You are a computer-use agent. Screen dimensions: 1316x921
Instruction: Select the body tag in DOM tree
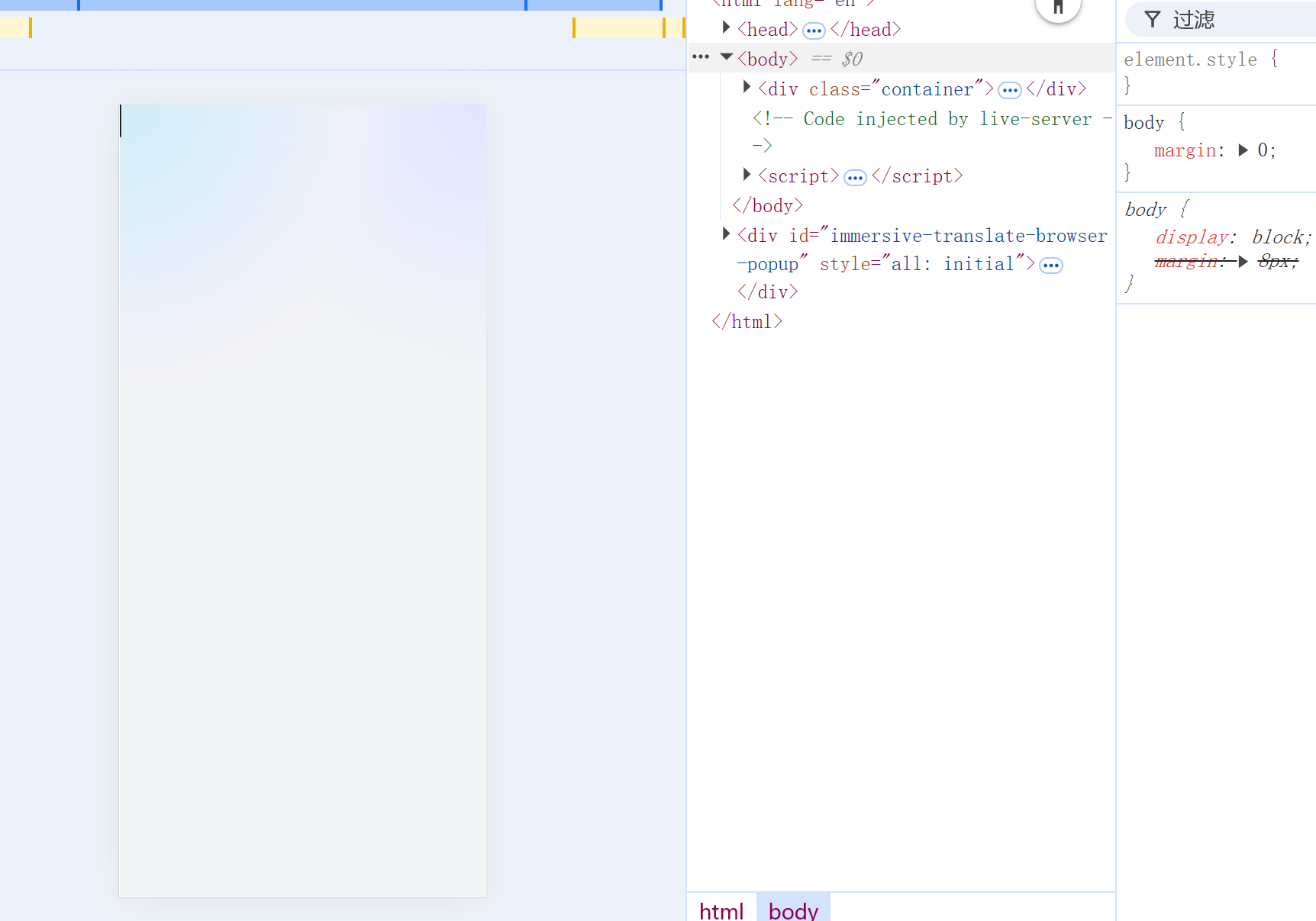[768, 59]
